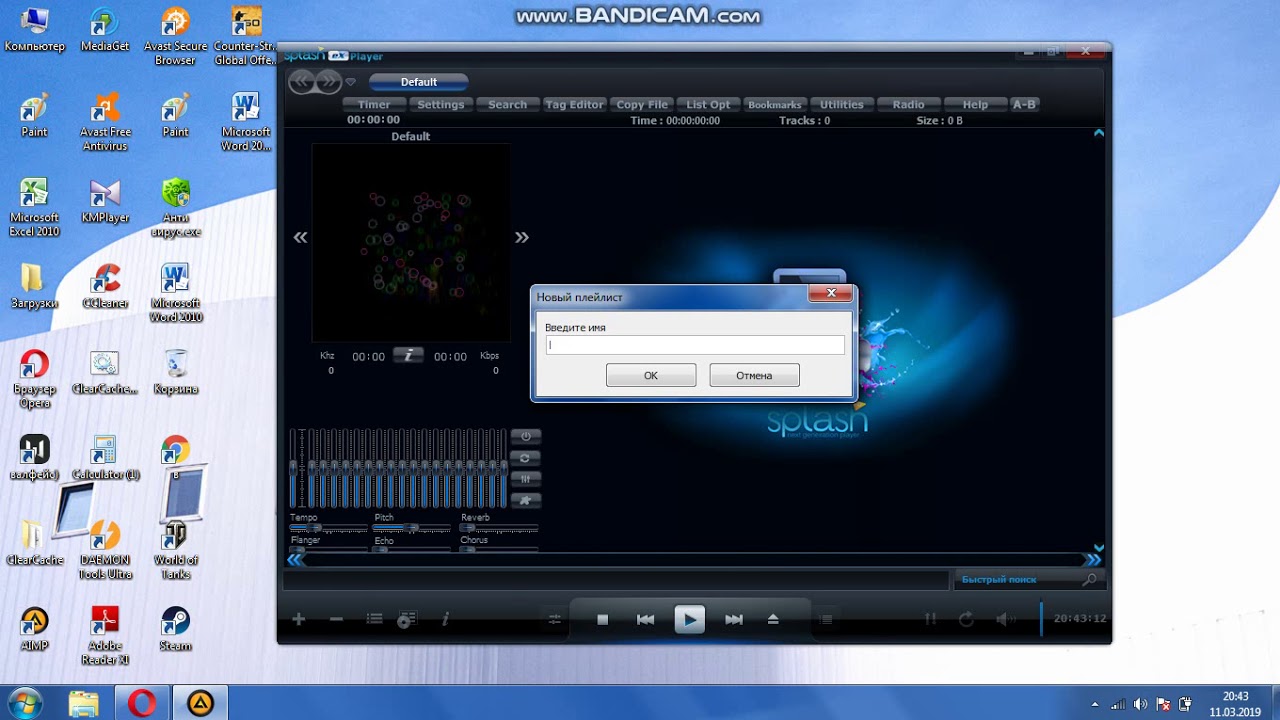
Task: Reset equalizer with the refresh icon
Action: [525, 458]
